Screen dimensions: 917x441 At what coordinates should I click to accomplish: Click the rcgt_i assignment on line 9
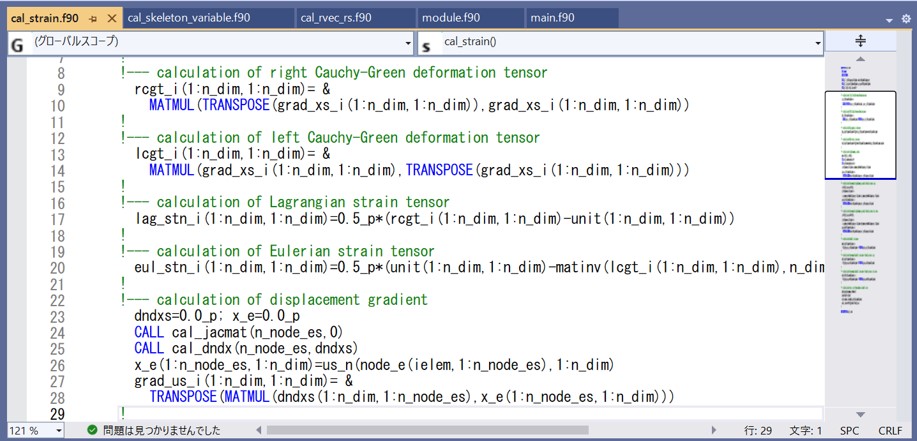tap(233, 89)
